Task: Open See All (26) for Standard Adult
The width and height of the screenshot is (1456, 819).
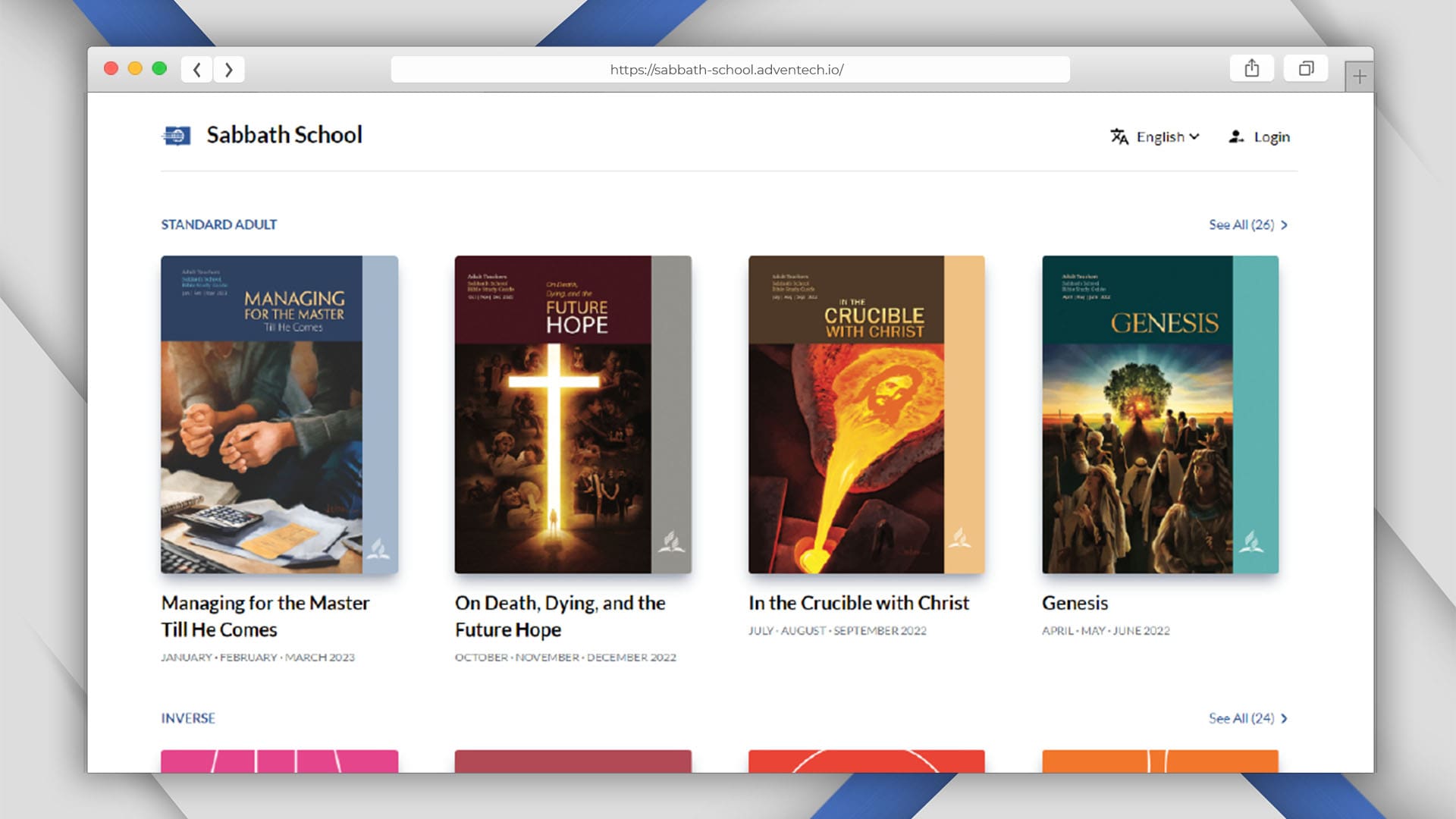Action: (1241, 224)
